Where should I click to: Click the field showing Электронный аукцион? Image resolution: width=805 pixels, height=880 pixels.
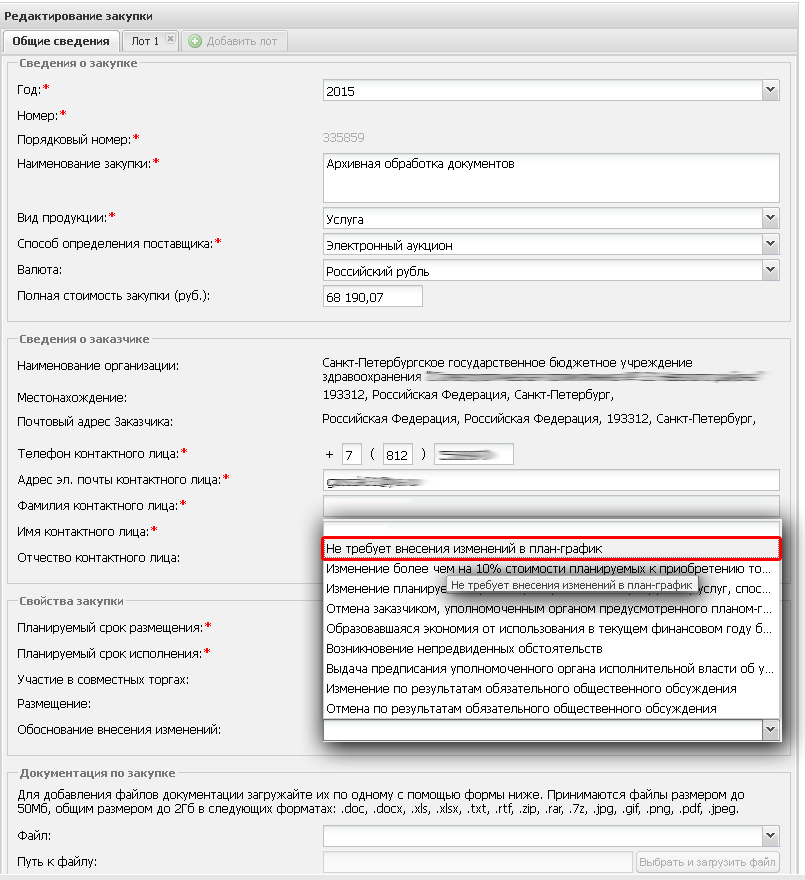point(542,245)
